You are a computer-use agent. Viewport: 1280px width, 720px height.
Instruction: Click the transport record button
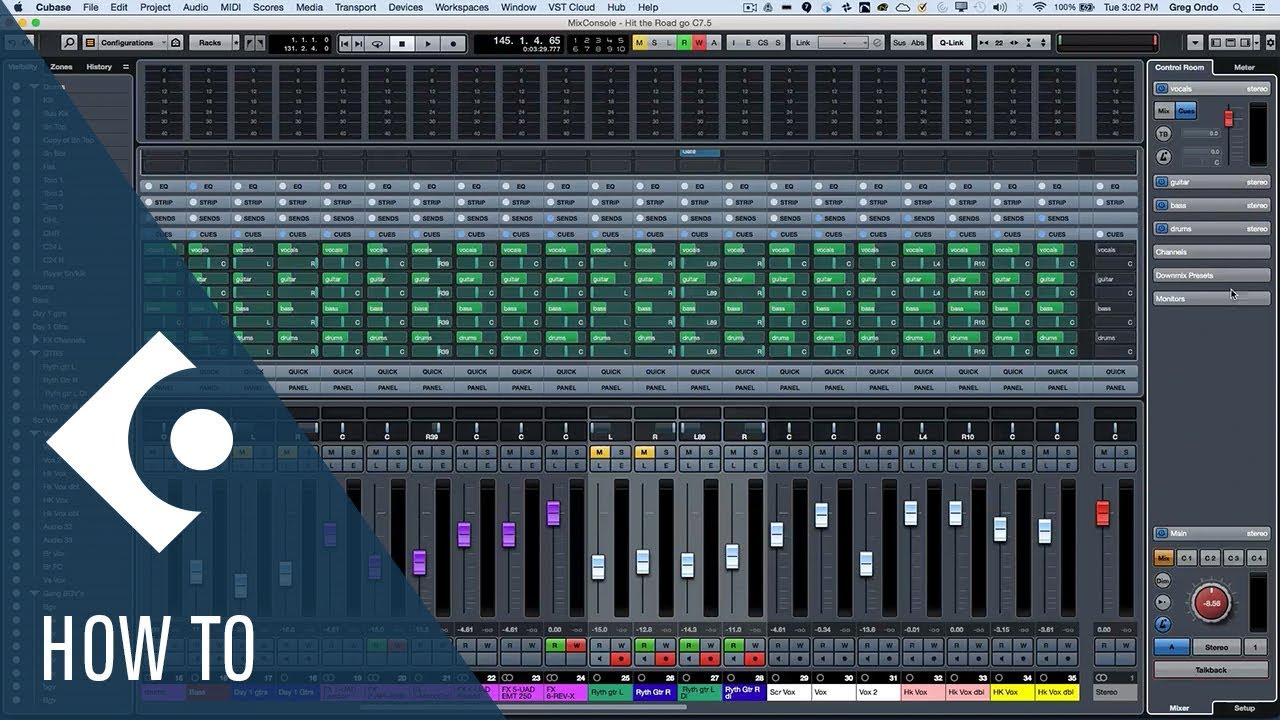pos(453,43)
